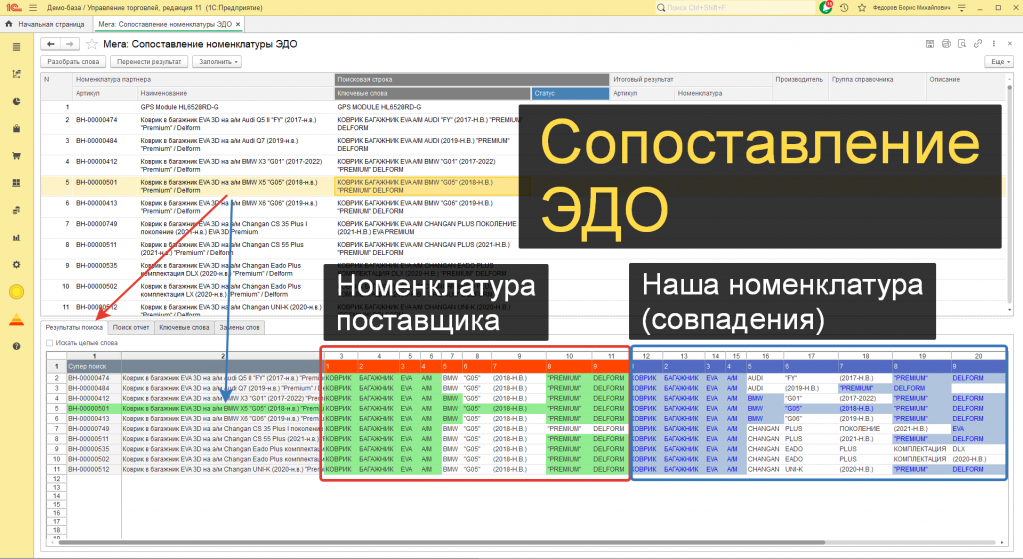Image resolution: width=1023 pixels, height=559 pixels.
Task: Click the printer icon
Action: click(x=946, y=44)
